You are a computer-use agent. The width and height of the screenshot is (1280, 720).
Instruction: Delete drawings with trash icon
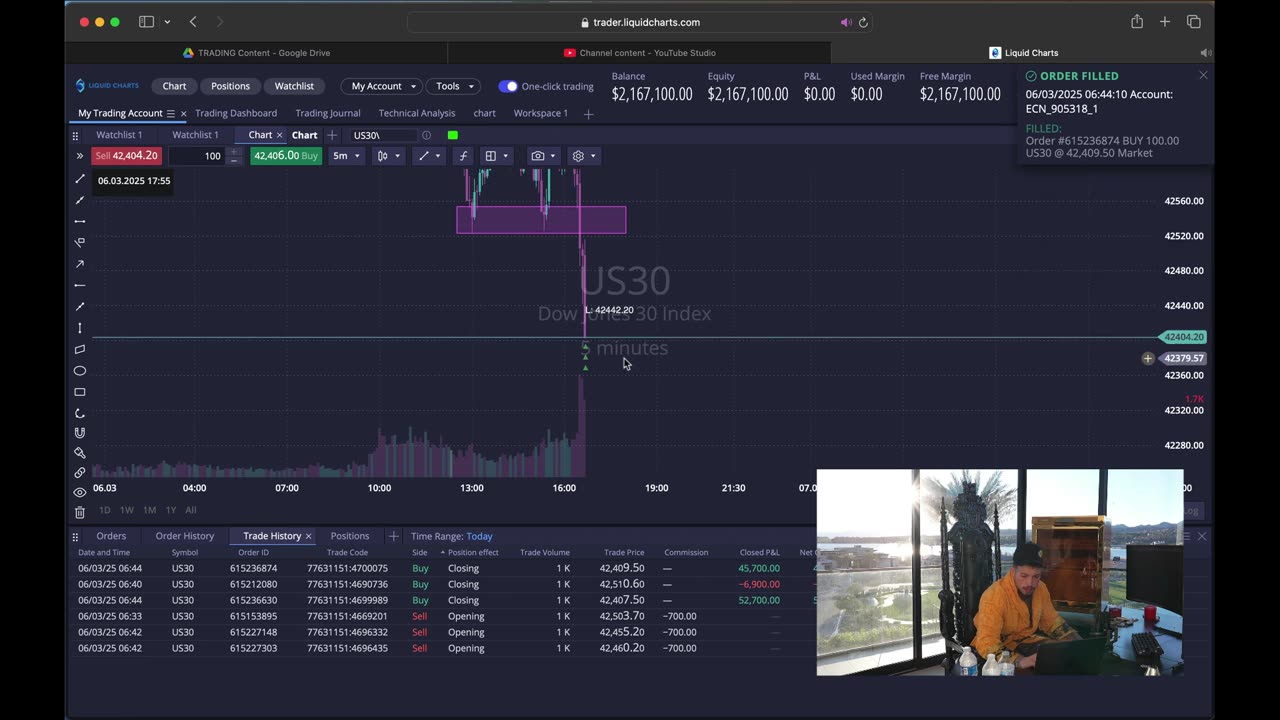coord(80,512)
